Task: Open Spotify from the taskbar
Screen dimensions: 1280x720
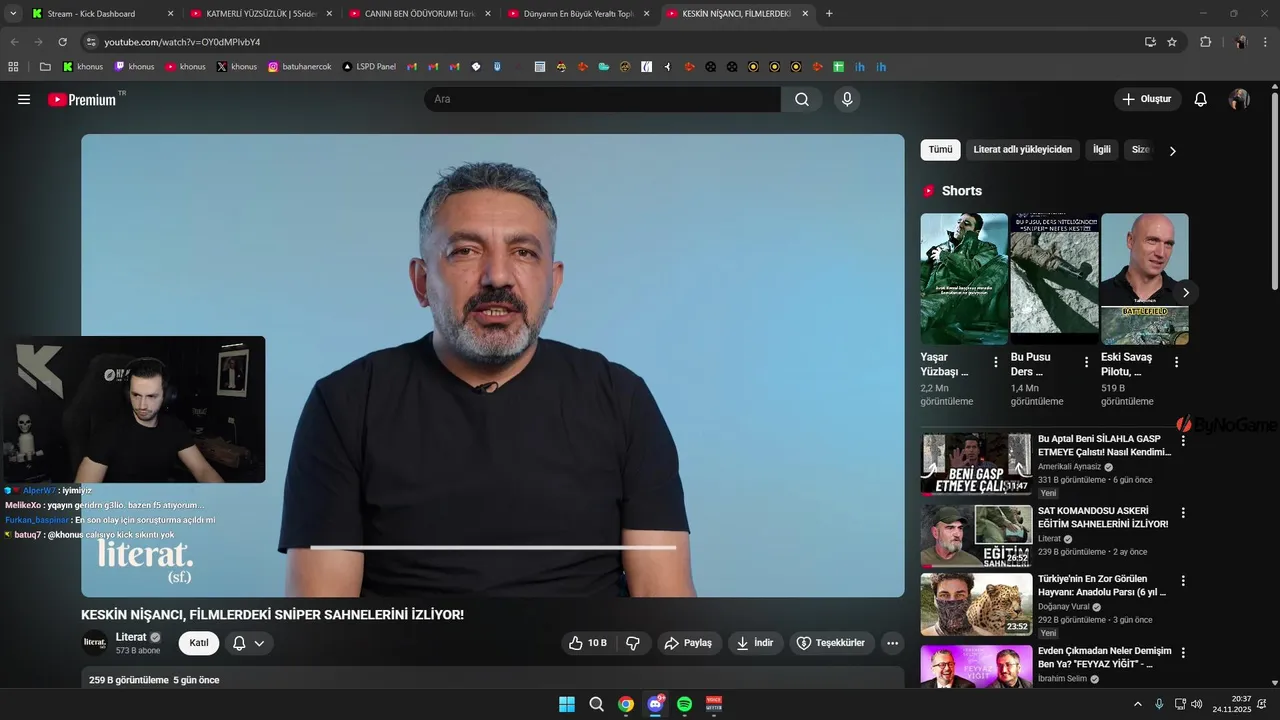Action: pos(684,704)
